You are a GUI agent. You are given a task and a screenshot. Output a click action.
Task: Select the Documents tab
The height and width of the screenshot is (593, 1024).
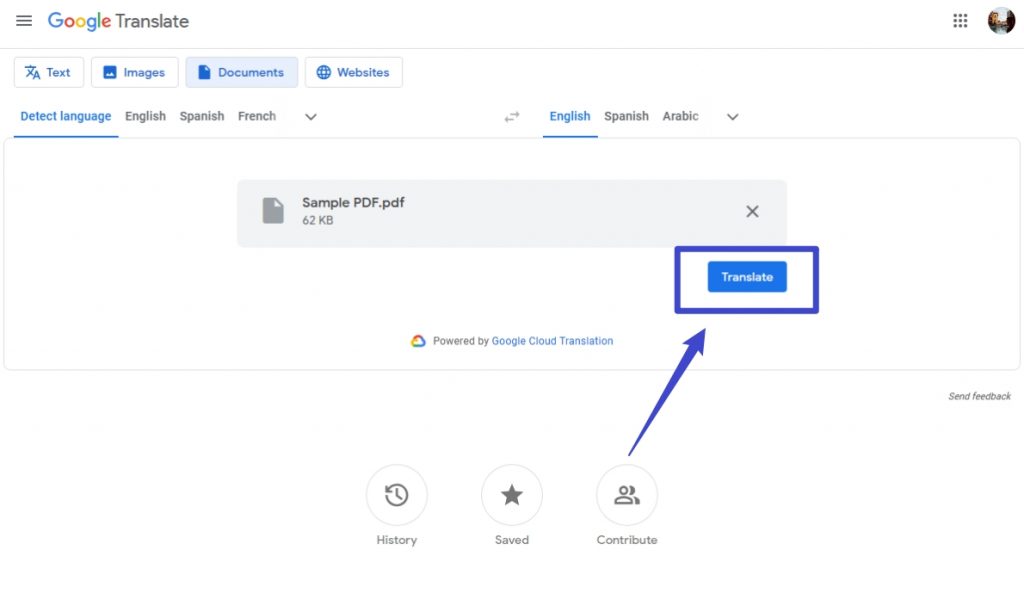tap(241, 72)
